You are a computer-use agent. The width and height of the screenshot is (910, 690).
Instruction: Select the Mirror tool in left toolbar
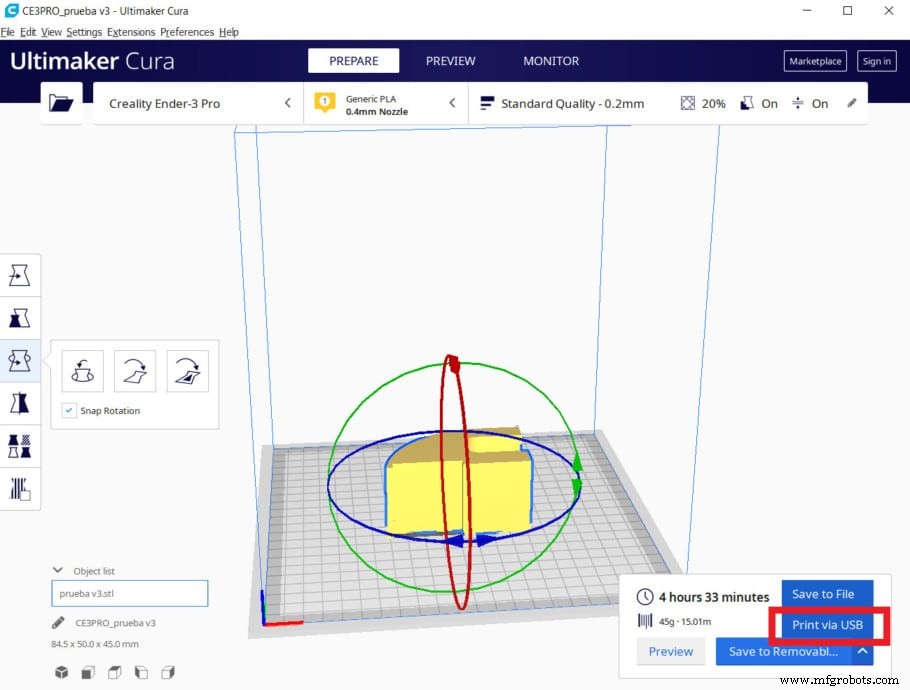pos(19,402)
